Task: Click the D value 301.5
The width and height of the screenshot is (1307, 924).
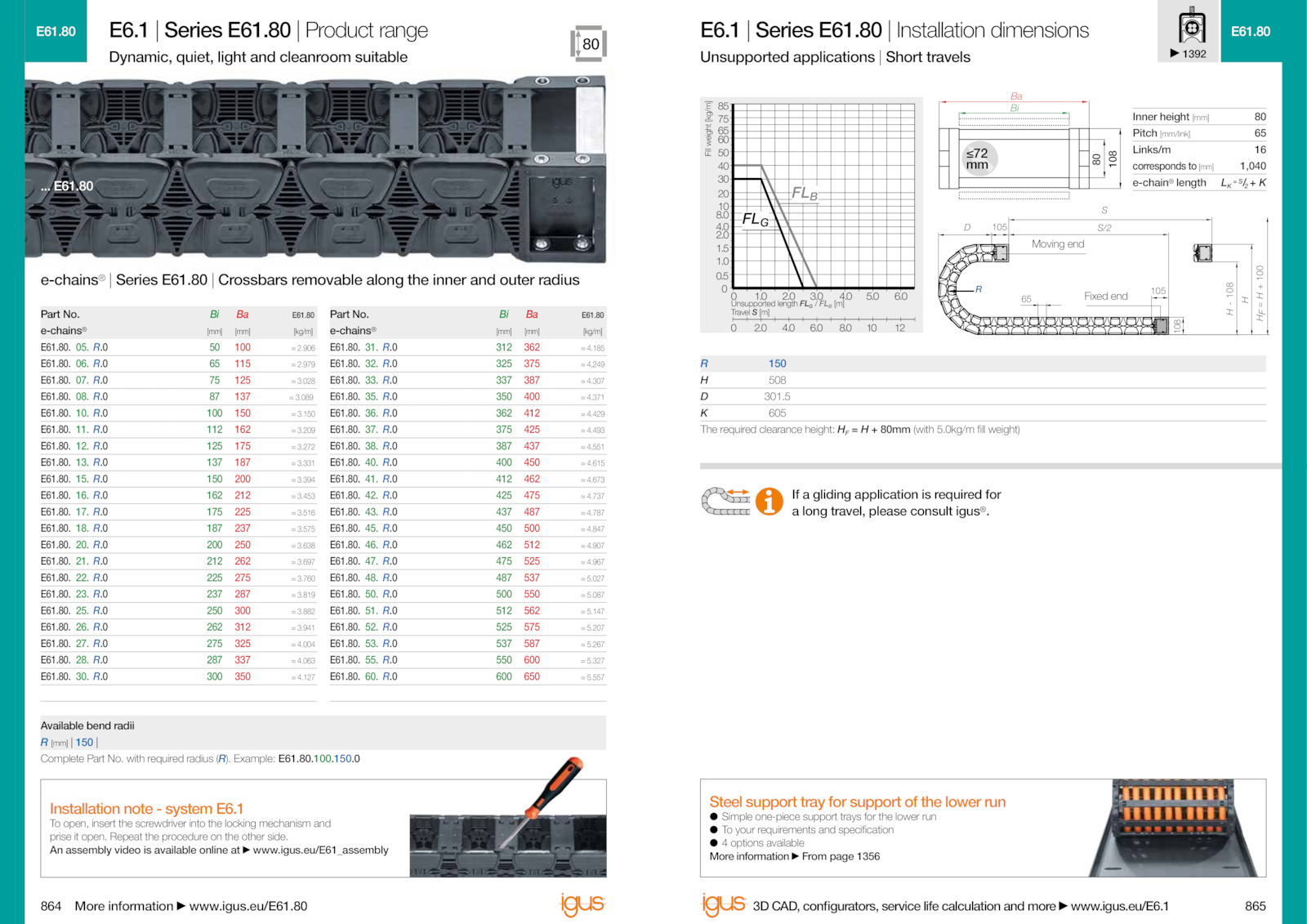Action: [777, 396]
